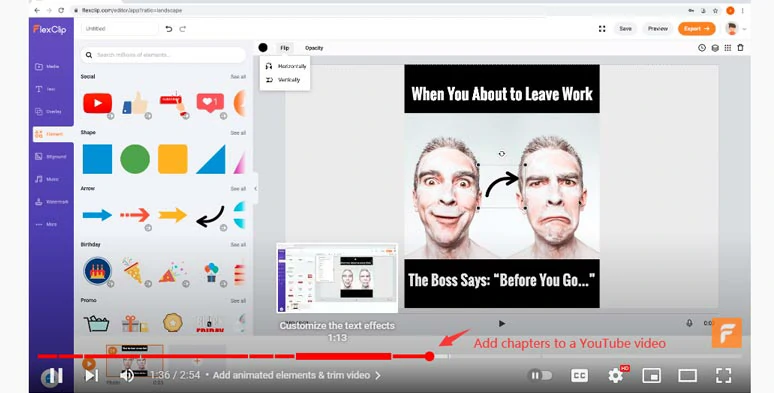This screenshot has width=774, height=393.
Task: Open the layers icon in toolbar
Action: click(715, 48)
